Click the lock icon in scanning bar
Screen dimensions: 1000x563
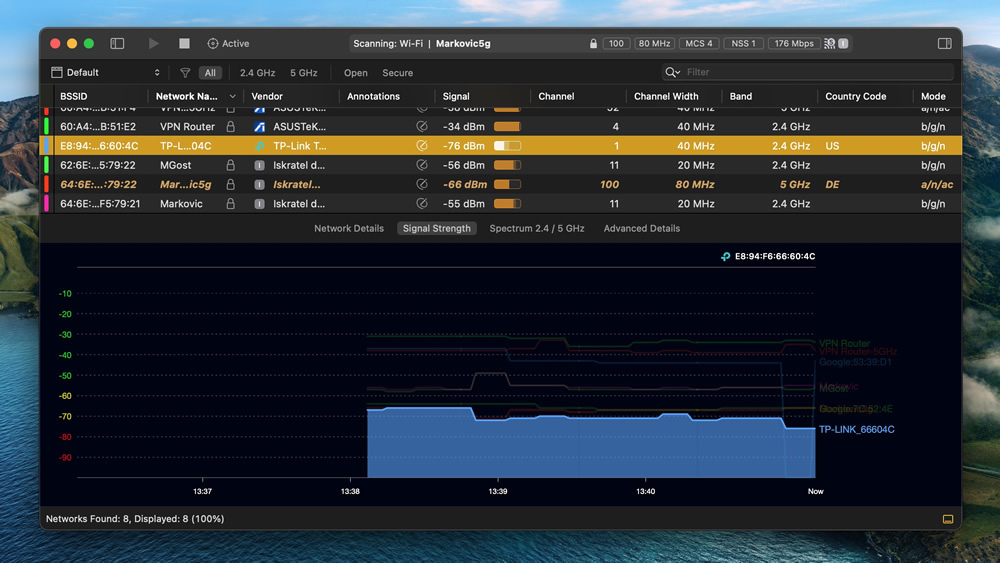(x=593, y=43)
